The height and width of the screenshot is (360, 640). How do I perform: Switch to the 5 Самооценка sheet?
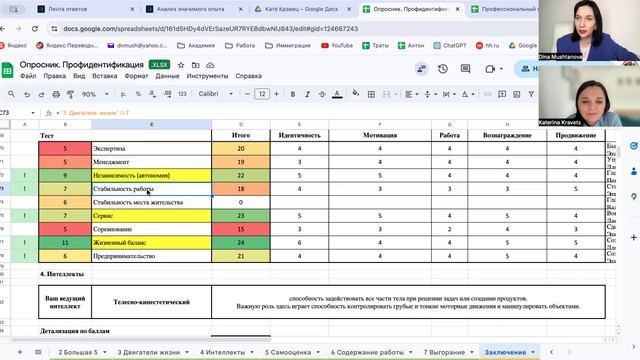point(288,352)
